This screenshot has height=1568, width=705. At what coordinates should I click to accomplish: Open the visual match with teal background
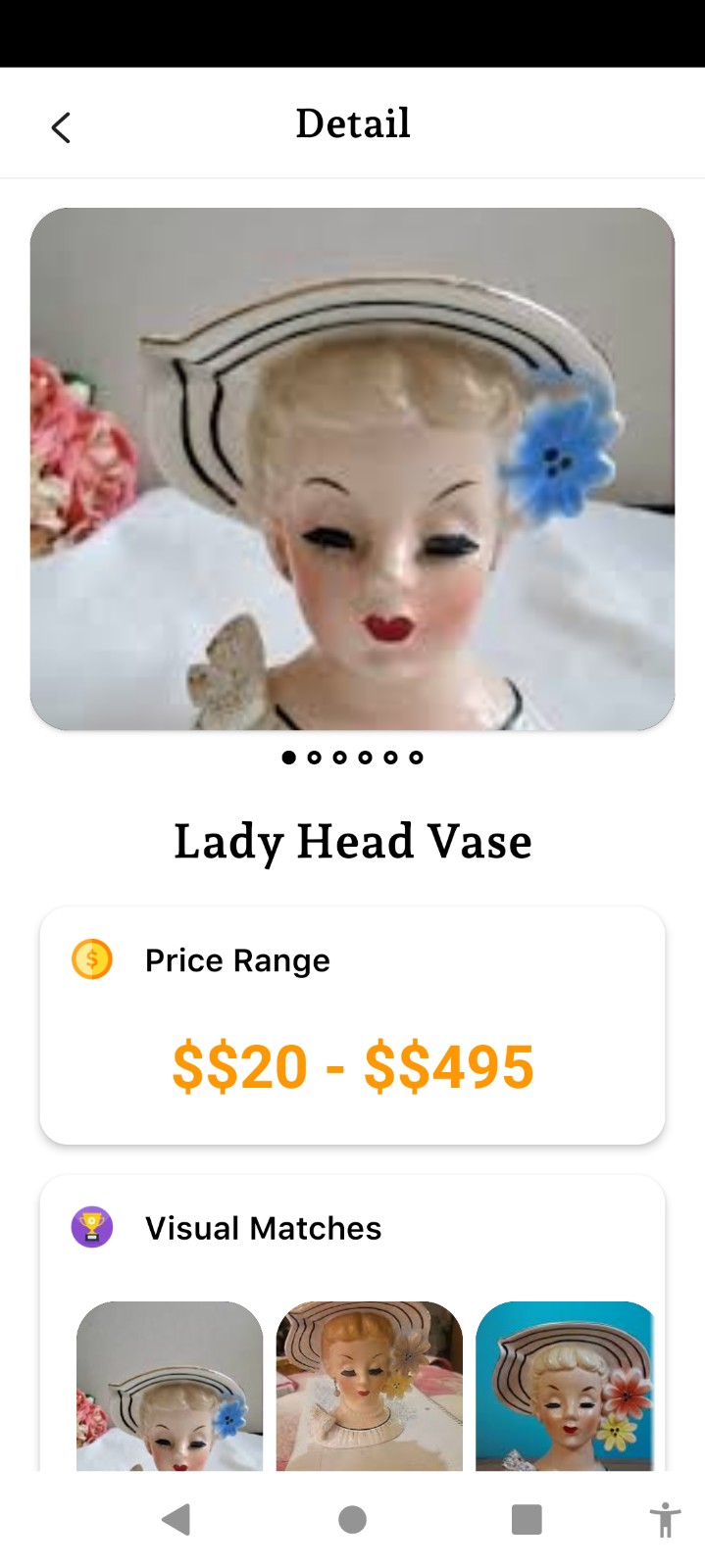pyautogui.click(x=565, y=1386)
